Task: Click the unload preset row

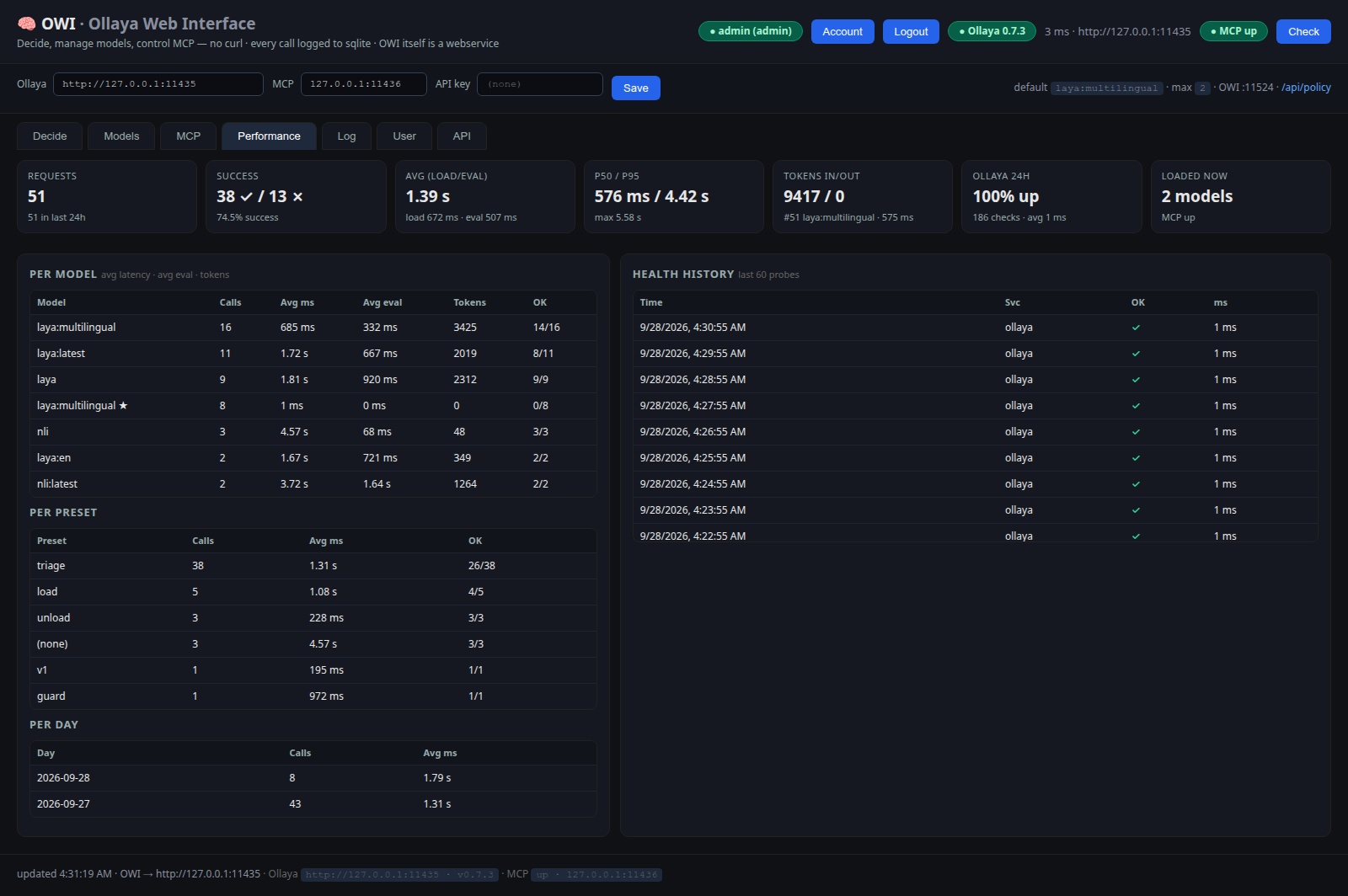Action: (313, 618)
